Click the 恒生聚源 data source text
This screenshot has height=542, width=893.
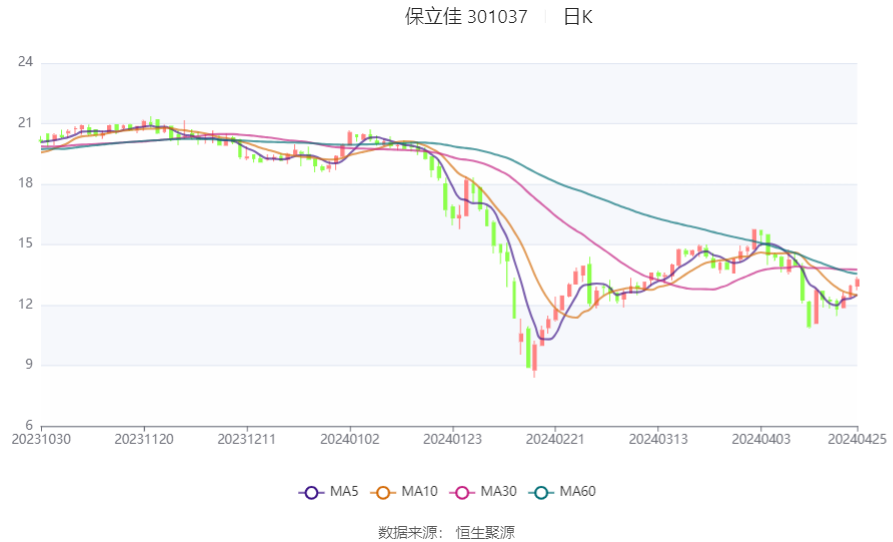point(485,532)
